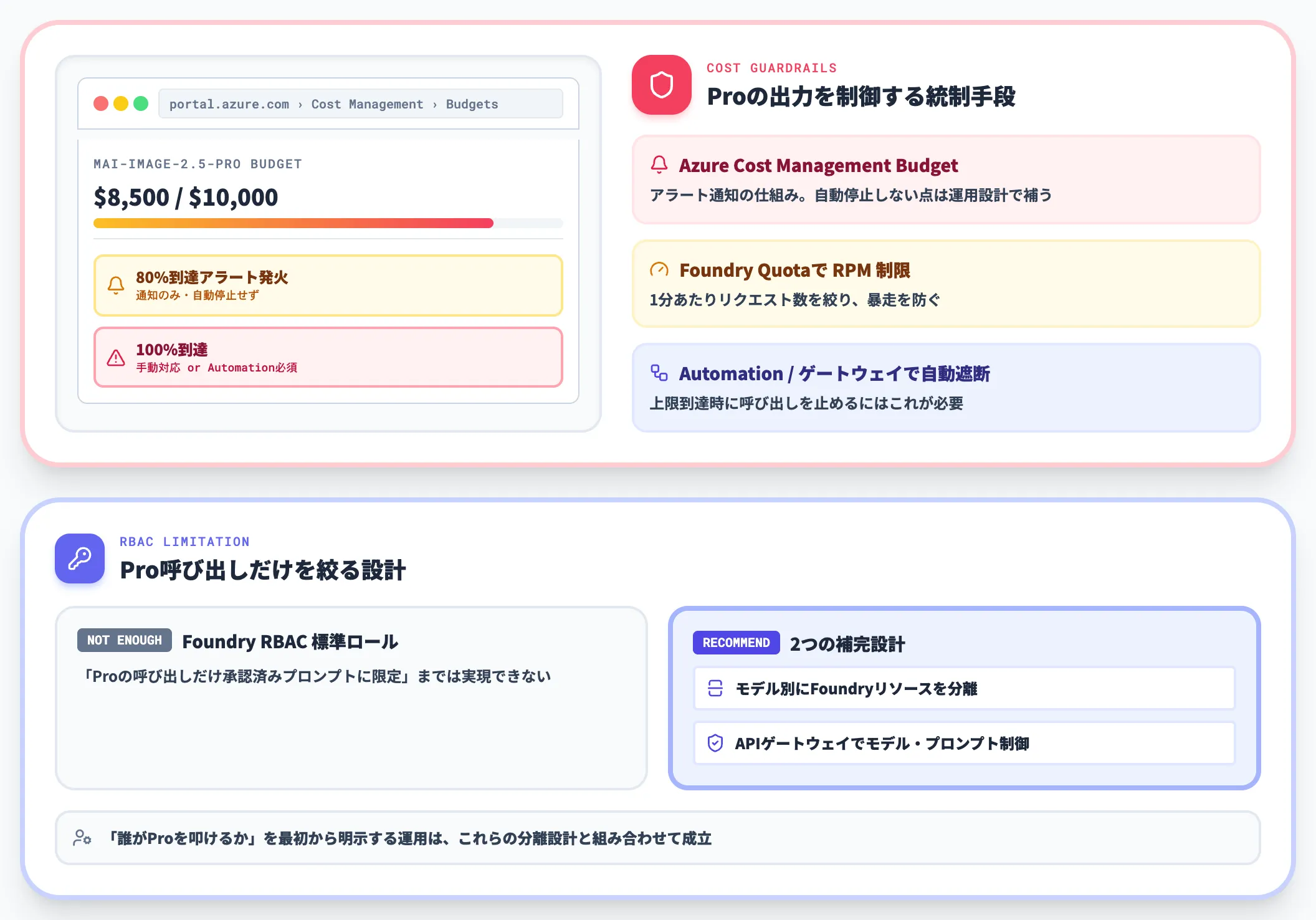The height and width of the screenshot is (920, 1316).
Task: Click the budget usage progress bar
Action: 328,223
